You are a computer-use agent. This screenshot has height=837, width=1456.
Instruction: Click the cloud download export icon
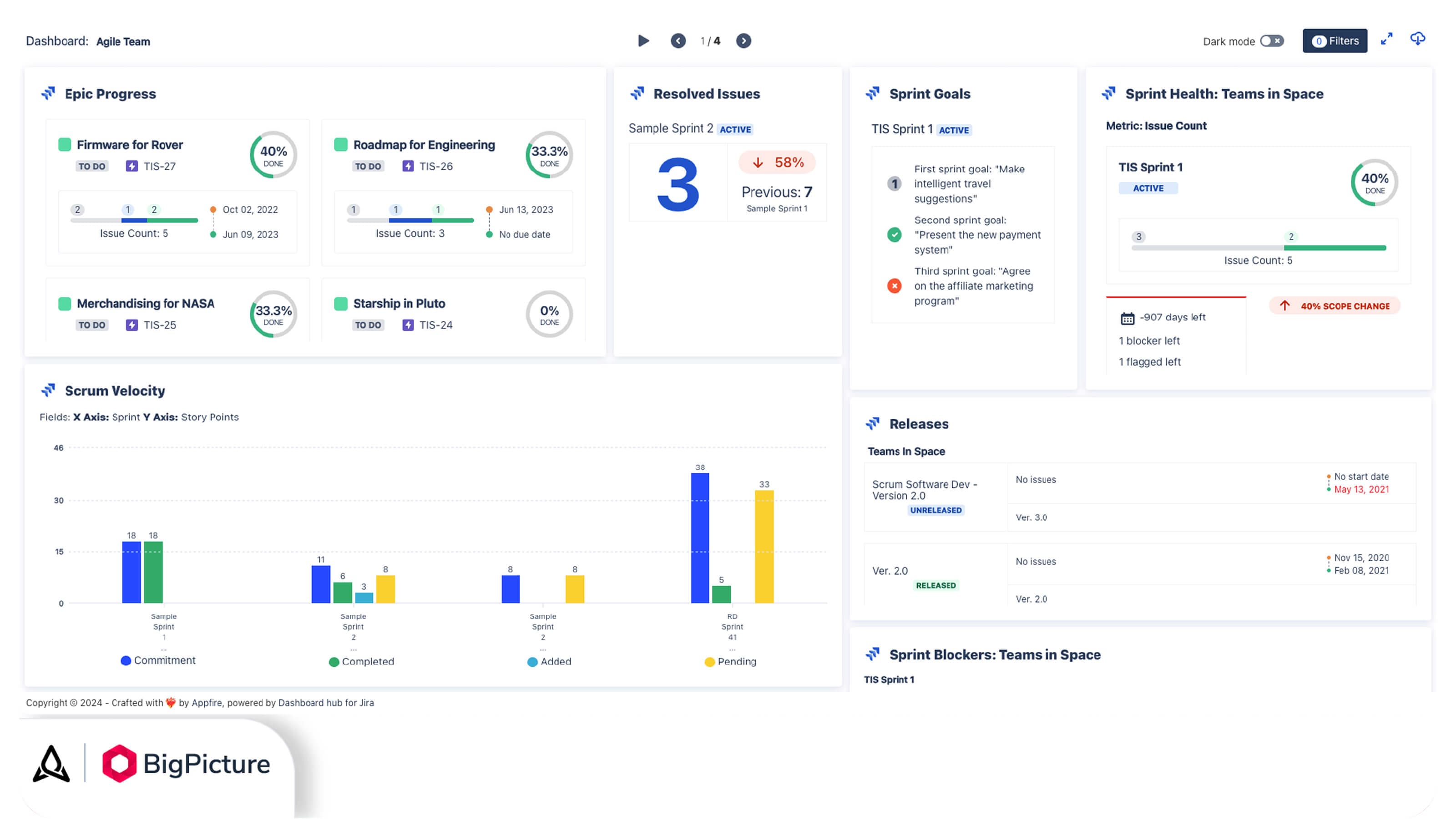tap(1417, 39)
